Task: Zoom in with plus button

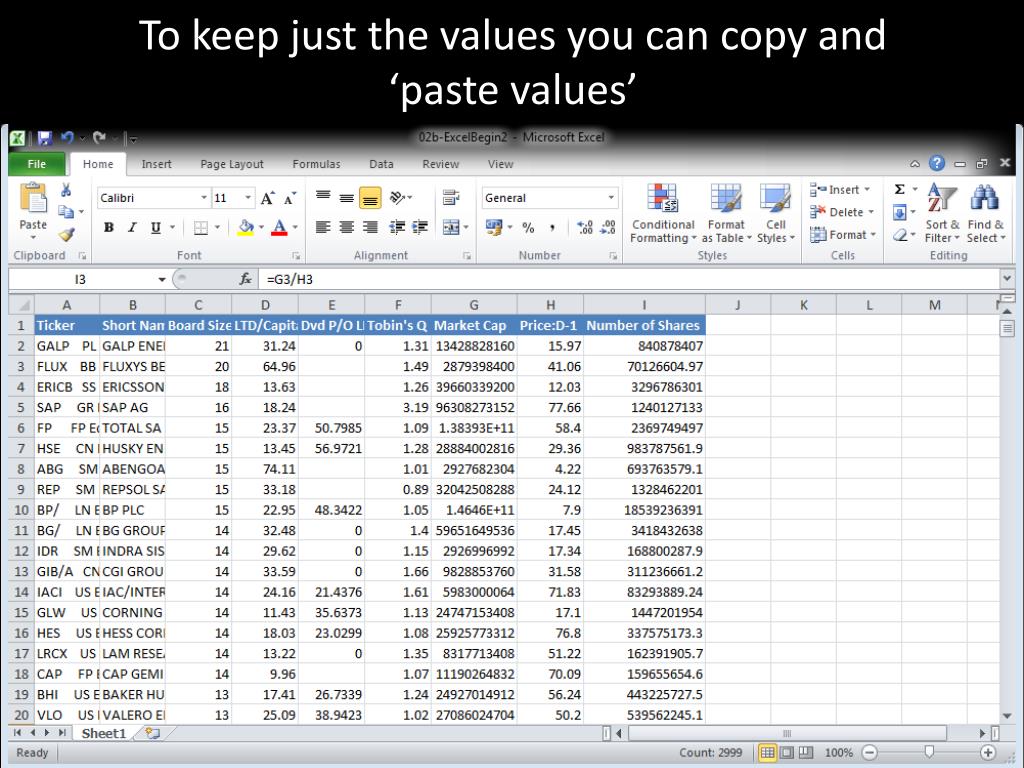Action: coord(988,752)
